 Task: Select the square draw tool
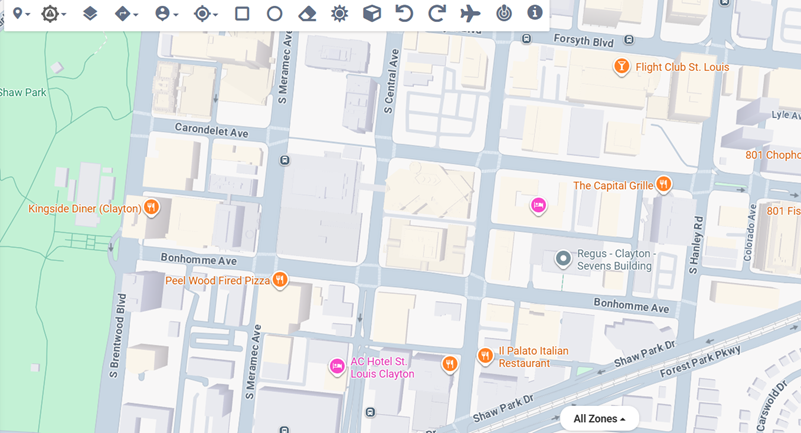pyautogui.click(x=242, y=13)
